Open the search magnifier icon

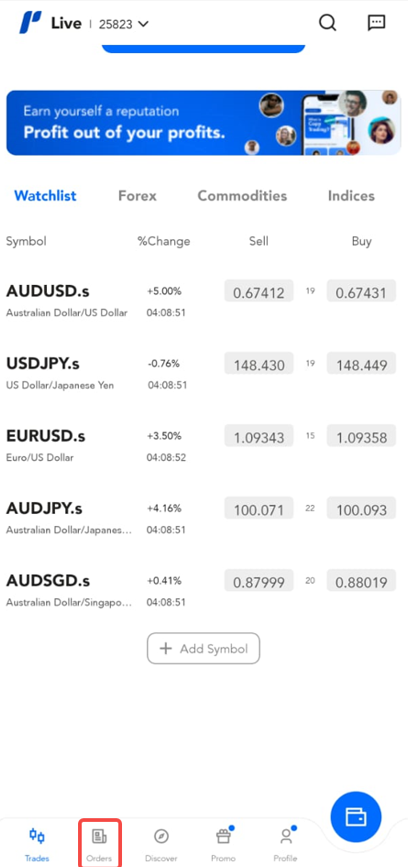point(327,23)
